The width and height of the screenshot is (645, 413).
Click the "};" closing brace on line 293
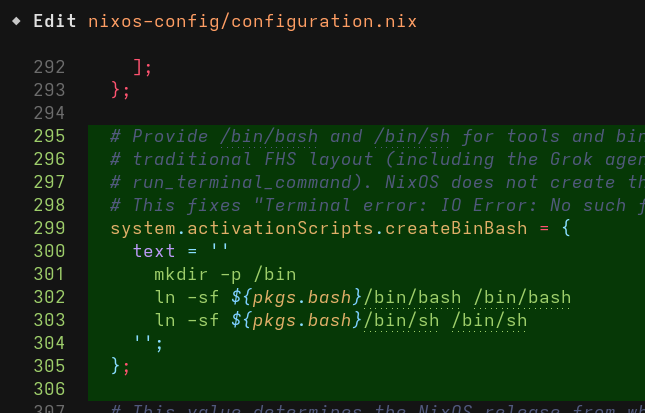[x=121, y=90]
